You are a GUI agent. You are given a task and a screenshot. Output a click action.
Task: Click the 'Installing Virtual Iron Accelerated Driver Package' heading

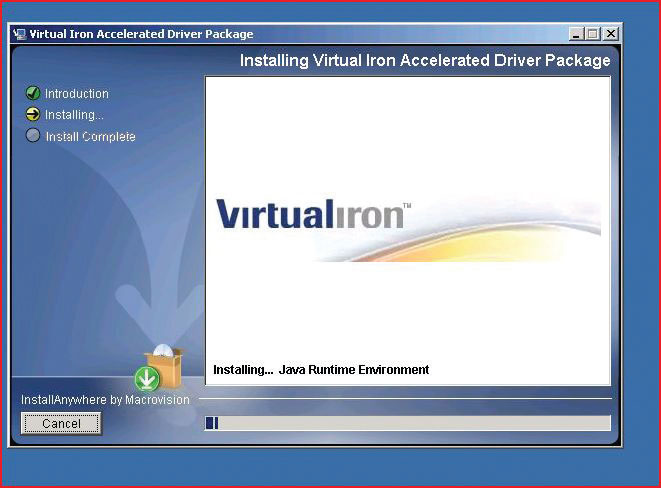[x=424, y=61]
